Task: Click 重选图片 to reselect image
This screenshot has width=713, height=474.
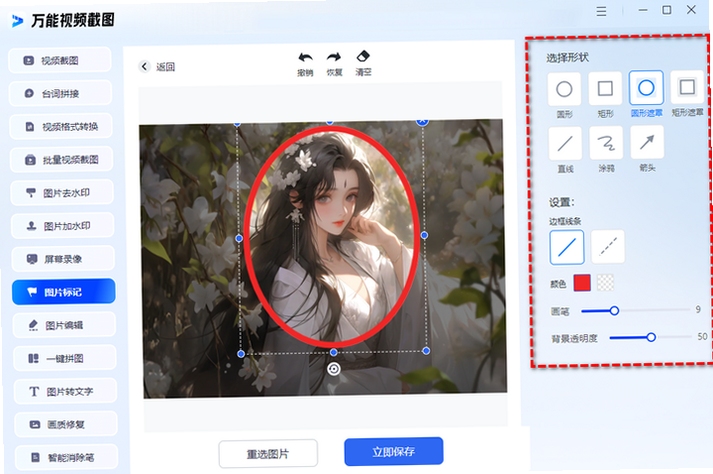Action: pyautogui.click(x=268, y=454)
